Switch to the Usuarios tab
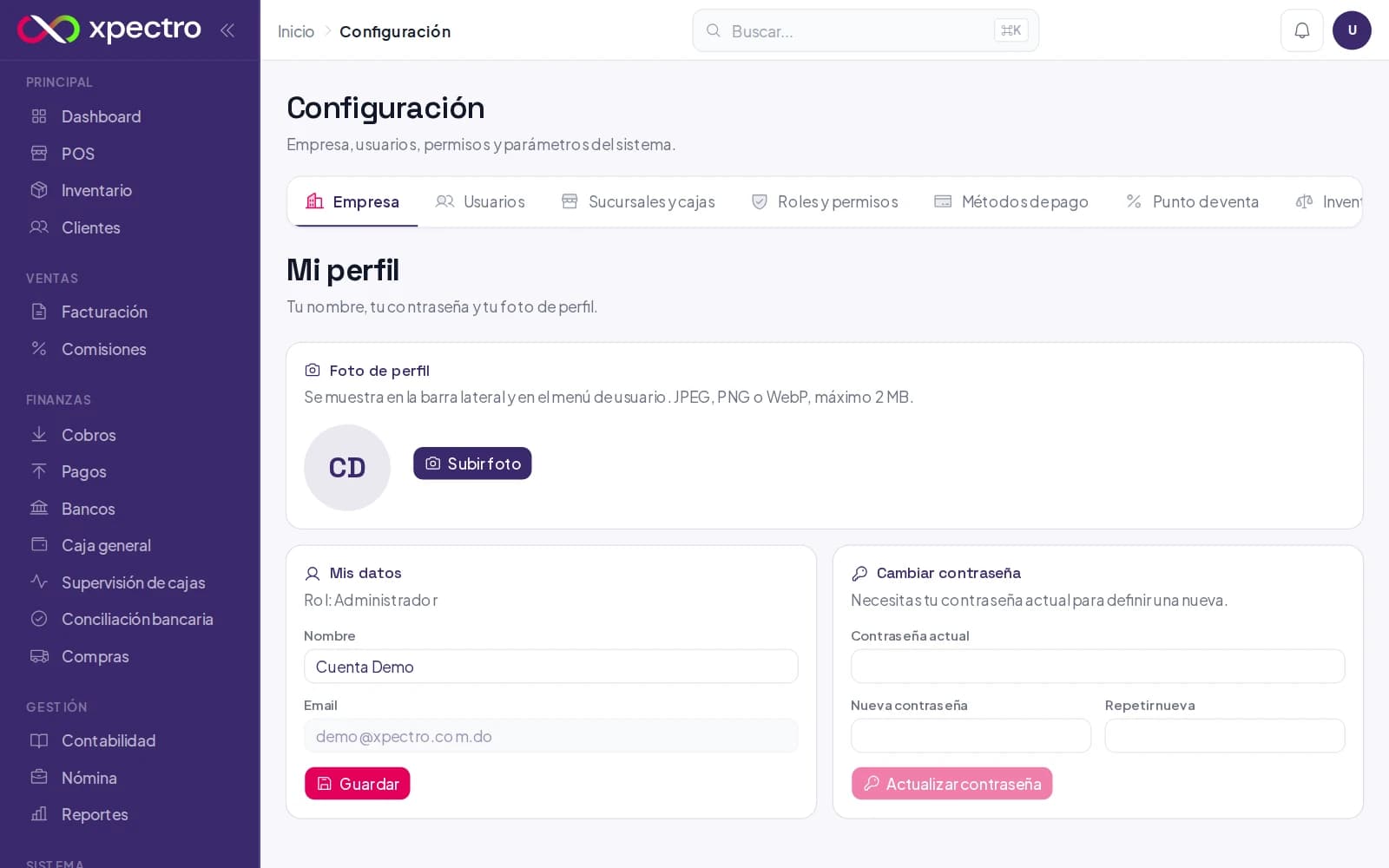1389x868 pixels. (x=480, y=201)
